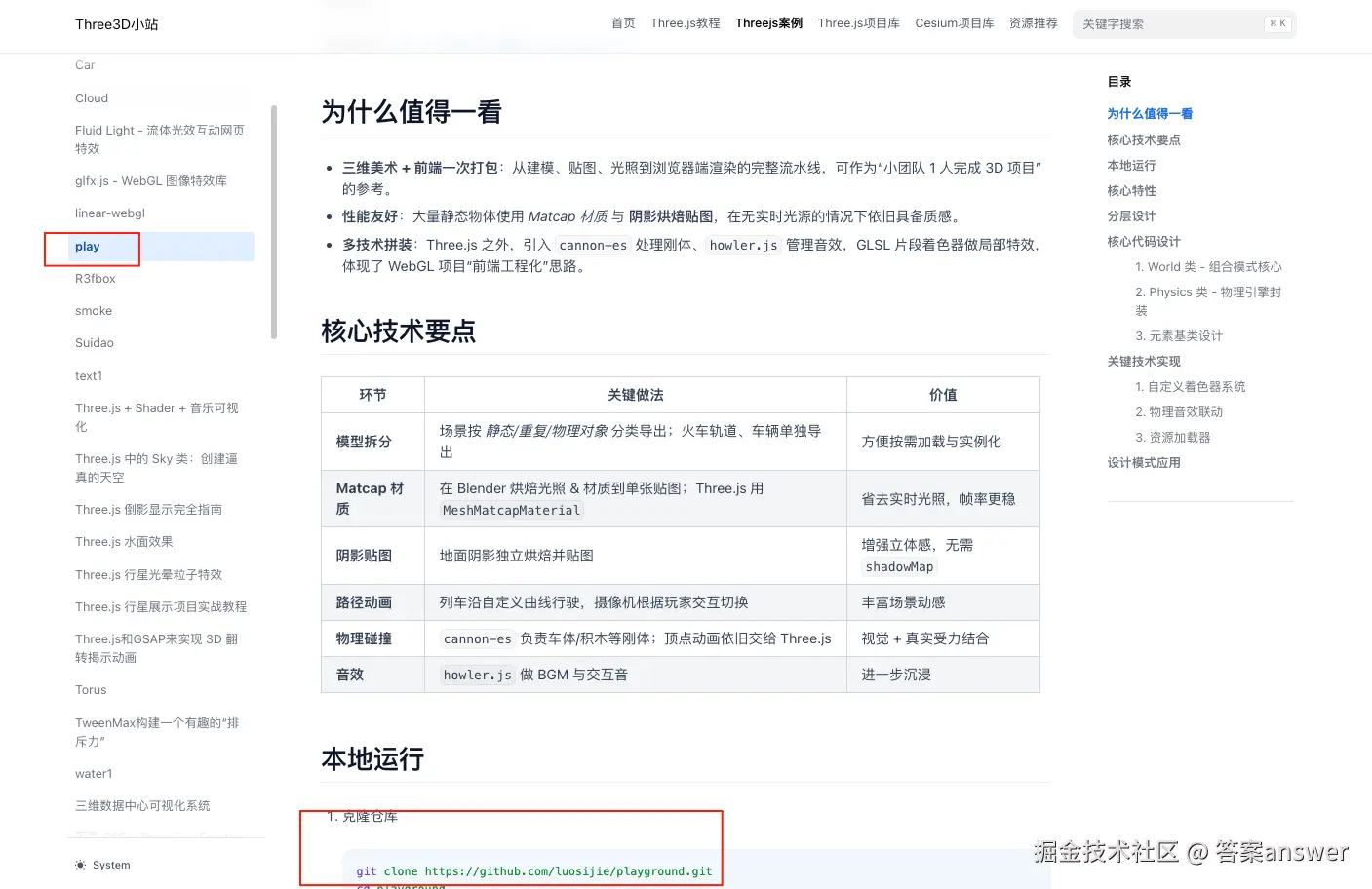Open the smoke sidebar entry
This screenshot has height=889, width=1372.
pos(94,311)
